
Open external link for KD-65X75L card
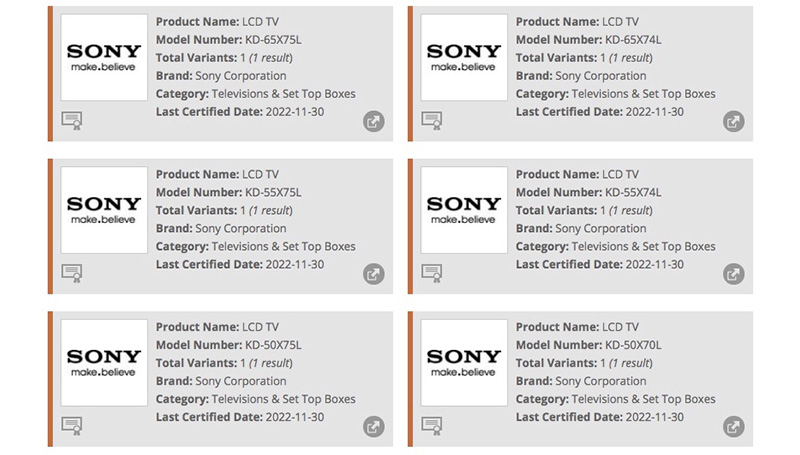(x=373, y=121)
